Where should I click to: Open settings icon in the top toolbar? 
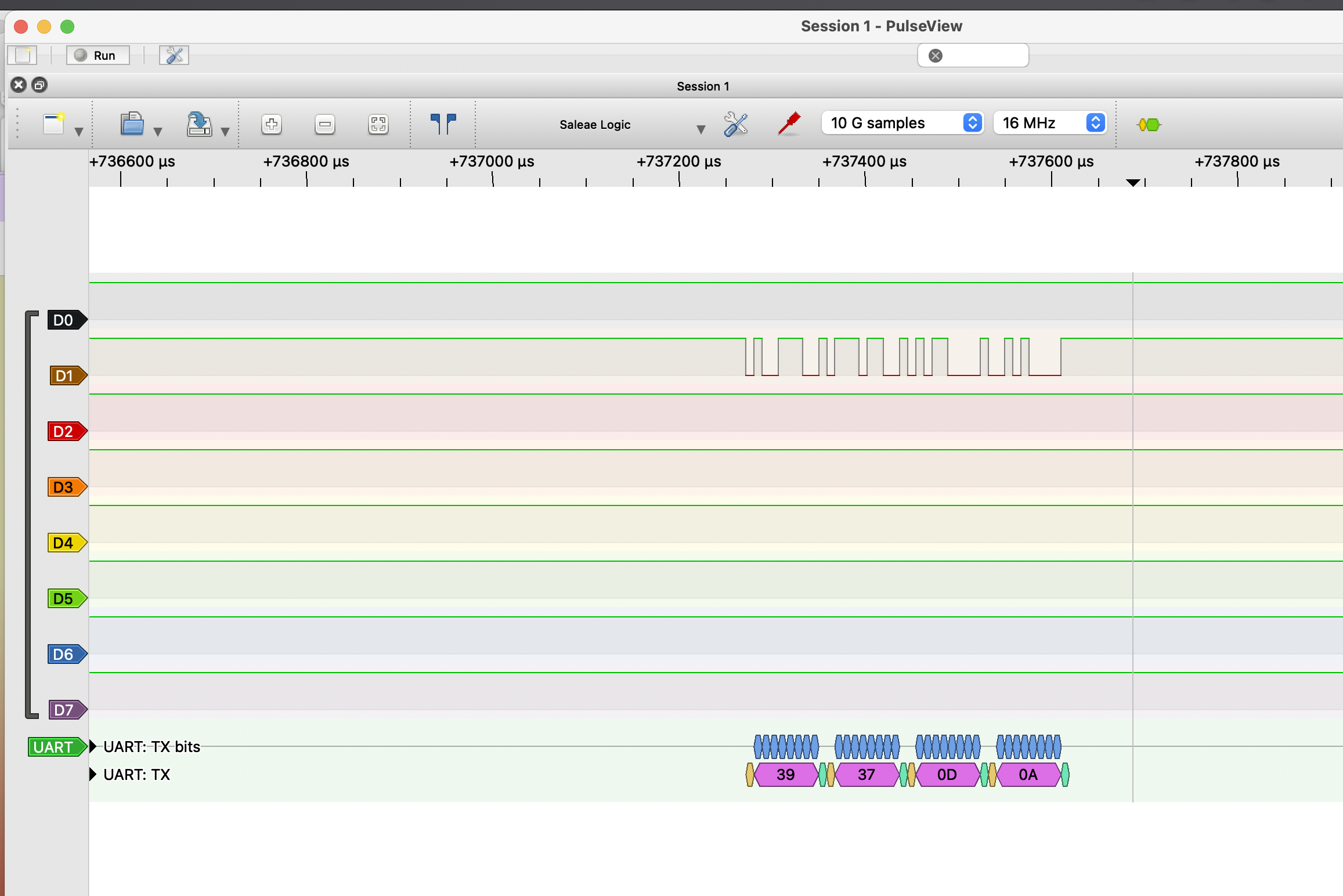coord(174,56)
